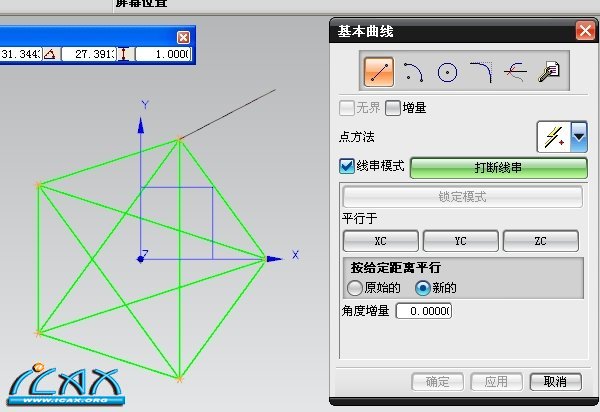Click the YC parallel button
600x412 pixels.
pos(460,241)
